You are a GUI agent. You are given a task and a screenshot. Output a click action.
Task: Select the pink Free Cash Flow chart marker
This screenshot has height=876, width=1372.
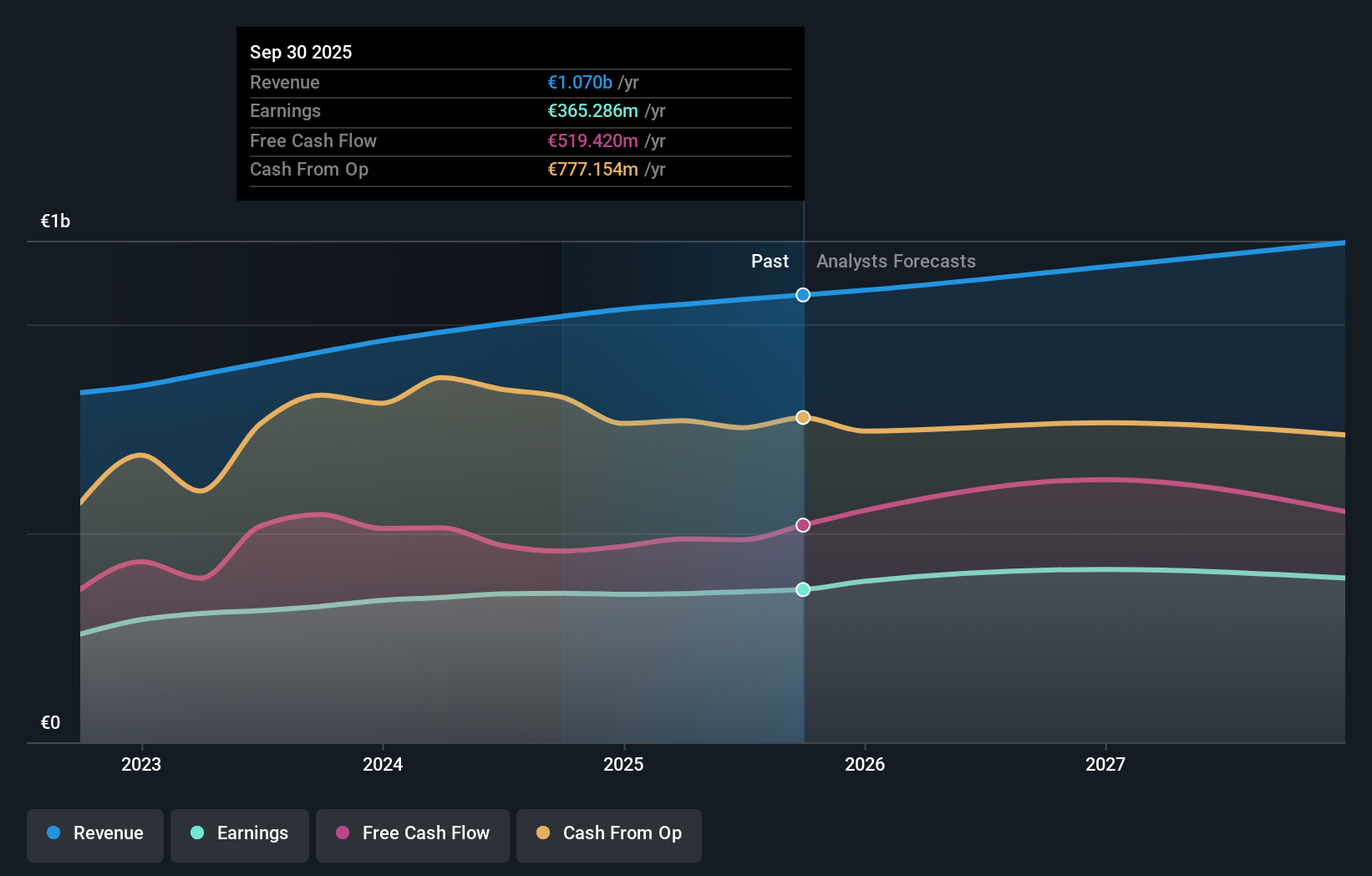point(802,525)
